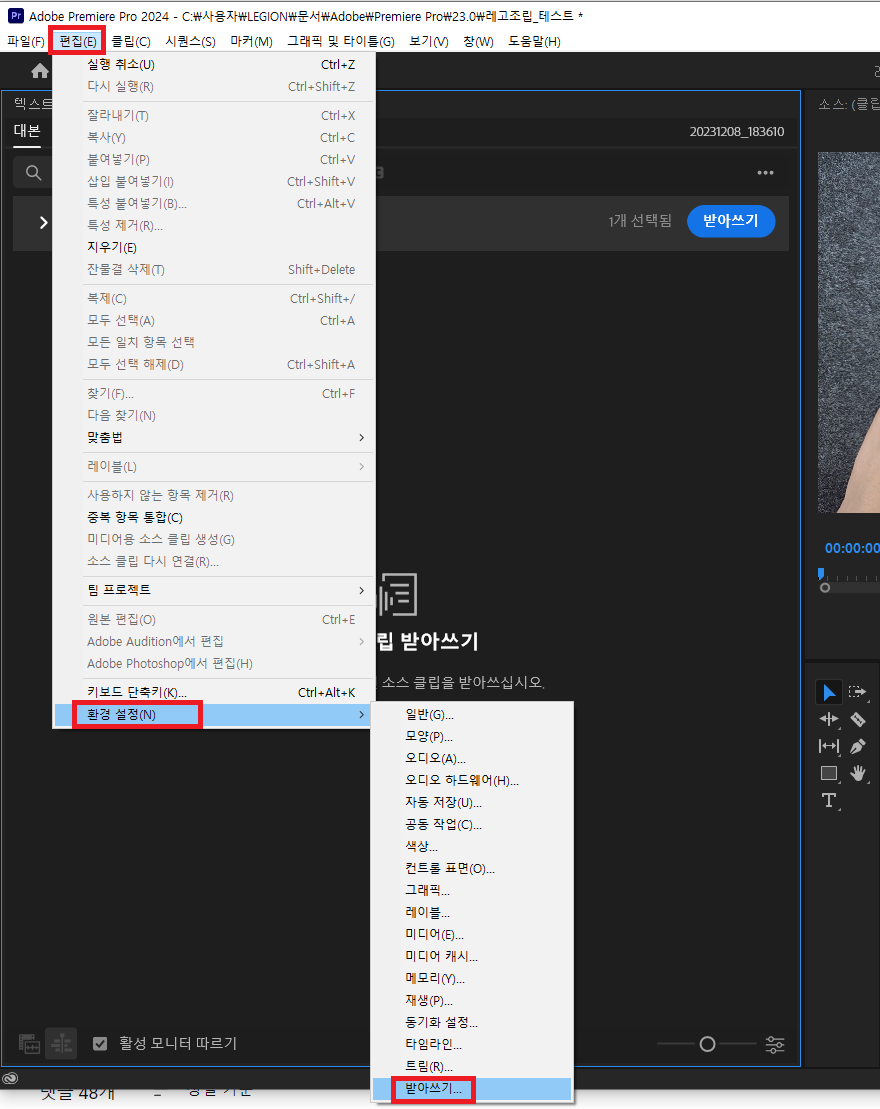This screenshot has width=880, height=1109.
Task: Choose 지우기(E) from the edit menu
Action: [214, 248]
